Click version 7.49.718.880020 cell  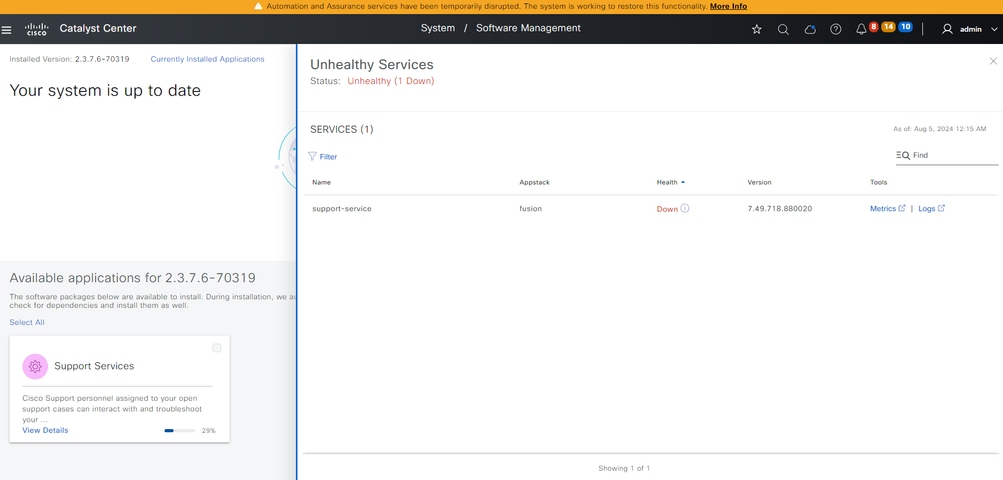pos(780,209)
